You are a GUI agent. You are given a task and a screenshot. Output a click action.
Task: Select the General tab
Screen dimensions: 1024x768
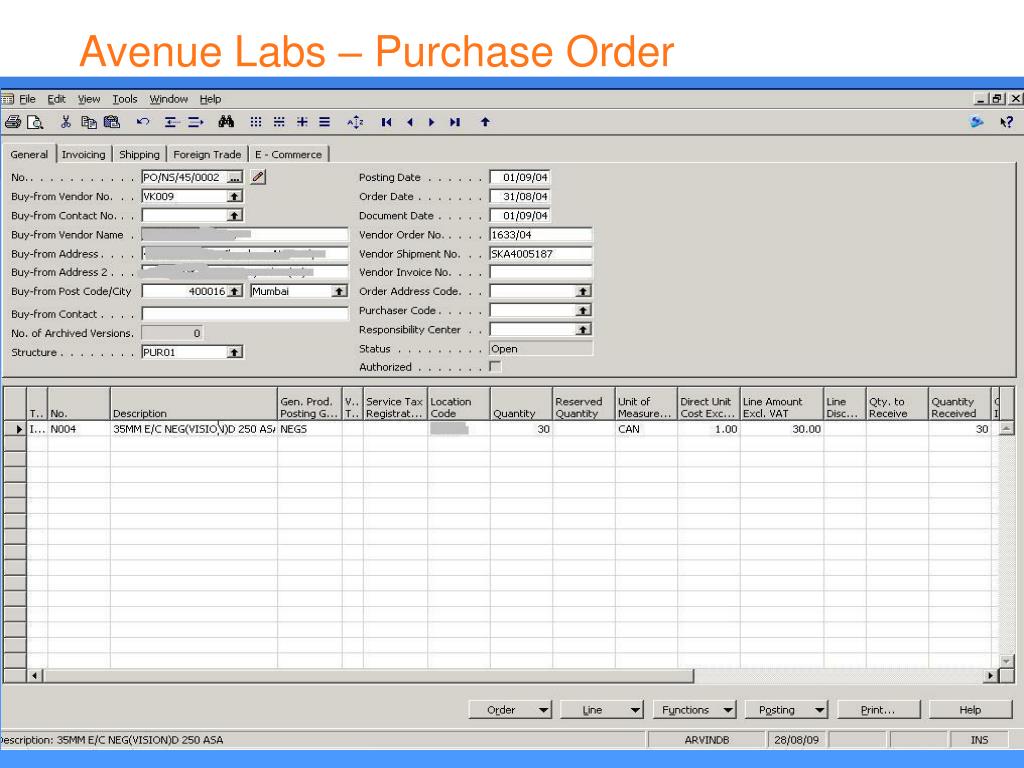click(x=29, y=154)
